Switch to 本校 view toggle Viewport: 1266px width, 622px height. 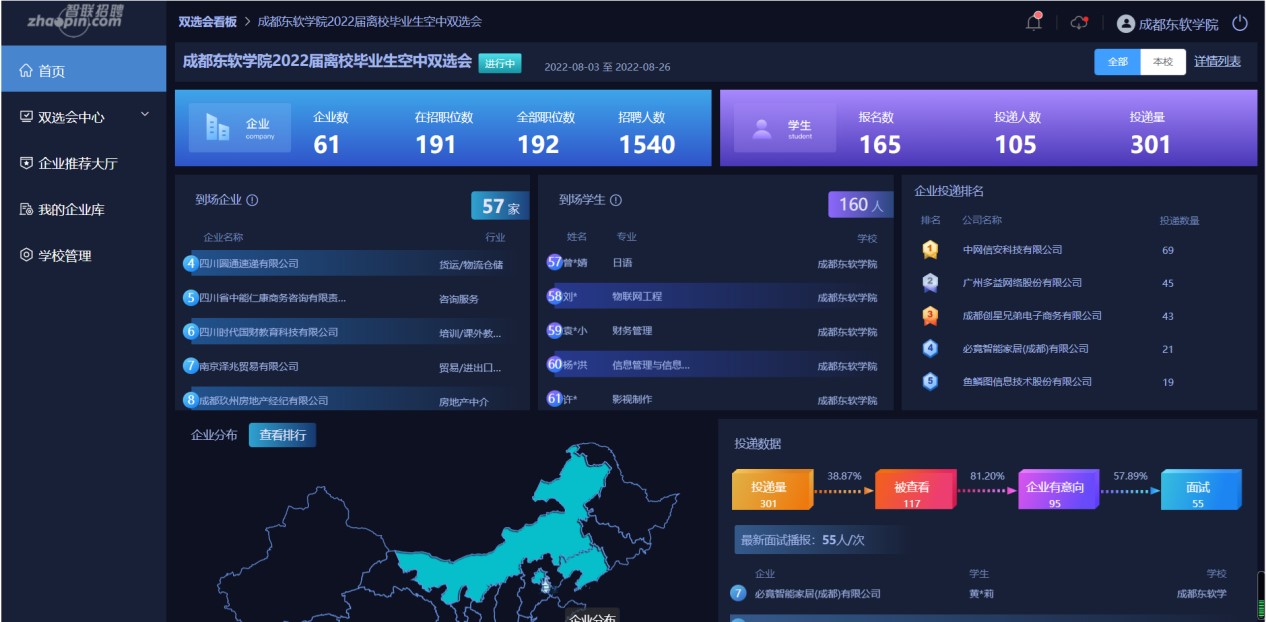[1162, 62]
